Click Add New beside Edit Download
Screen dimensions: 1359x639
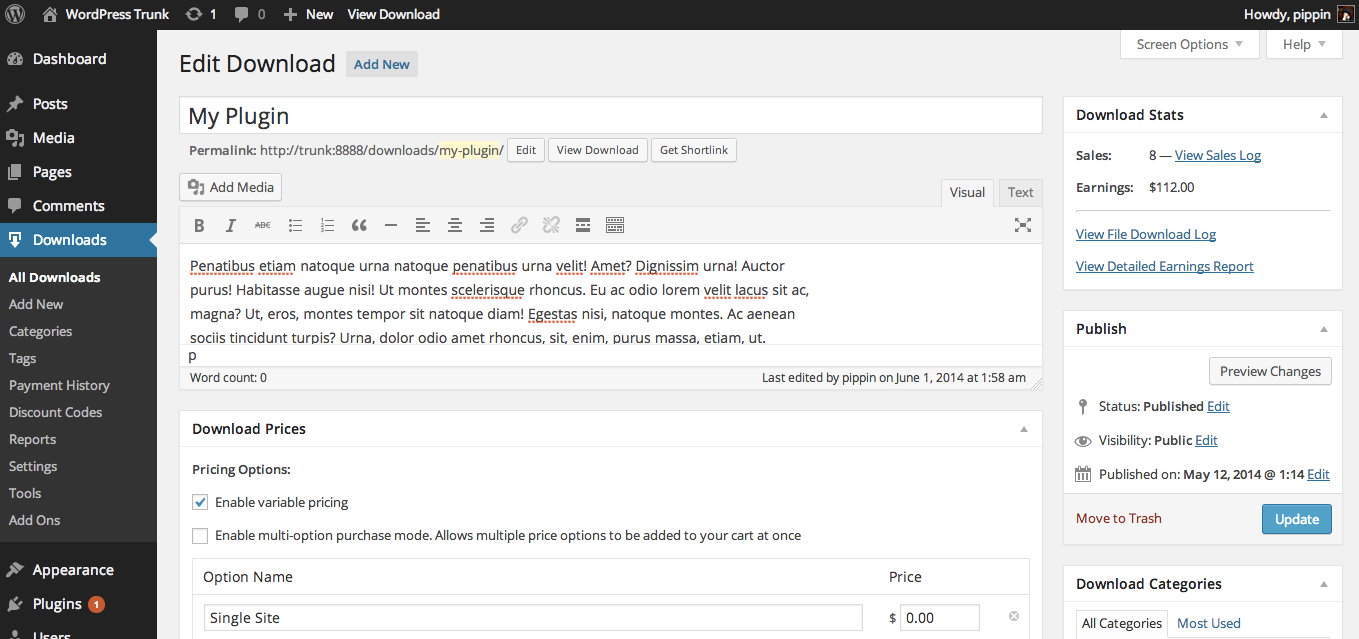[x=382, y=64]
